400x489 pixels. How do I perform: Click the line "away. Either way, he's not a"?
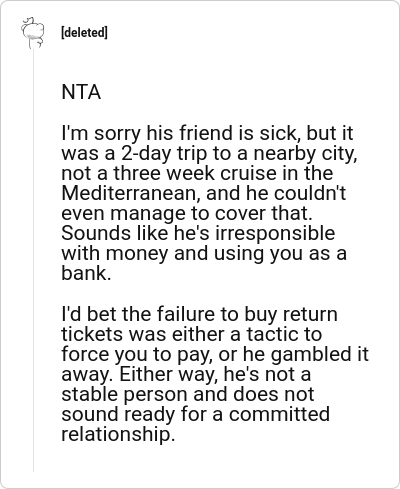(186, 375)
